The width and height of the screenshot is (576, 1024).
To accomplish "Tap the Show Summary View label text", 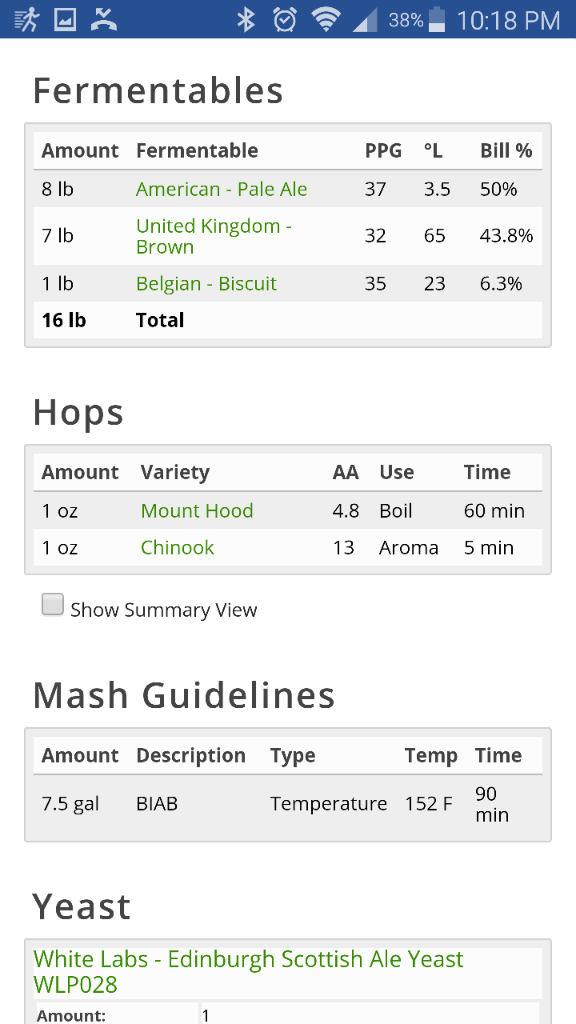I will click(x=164, y=610).
